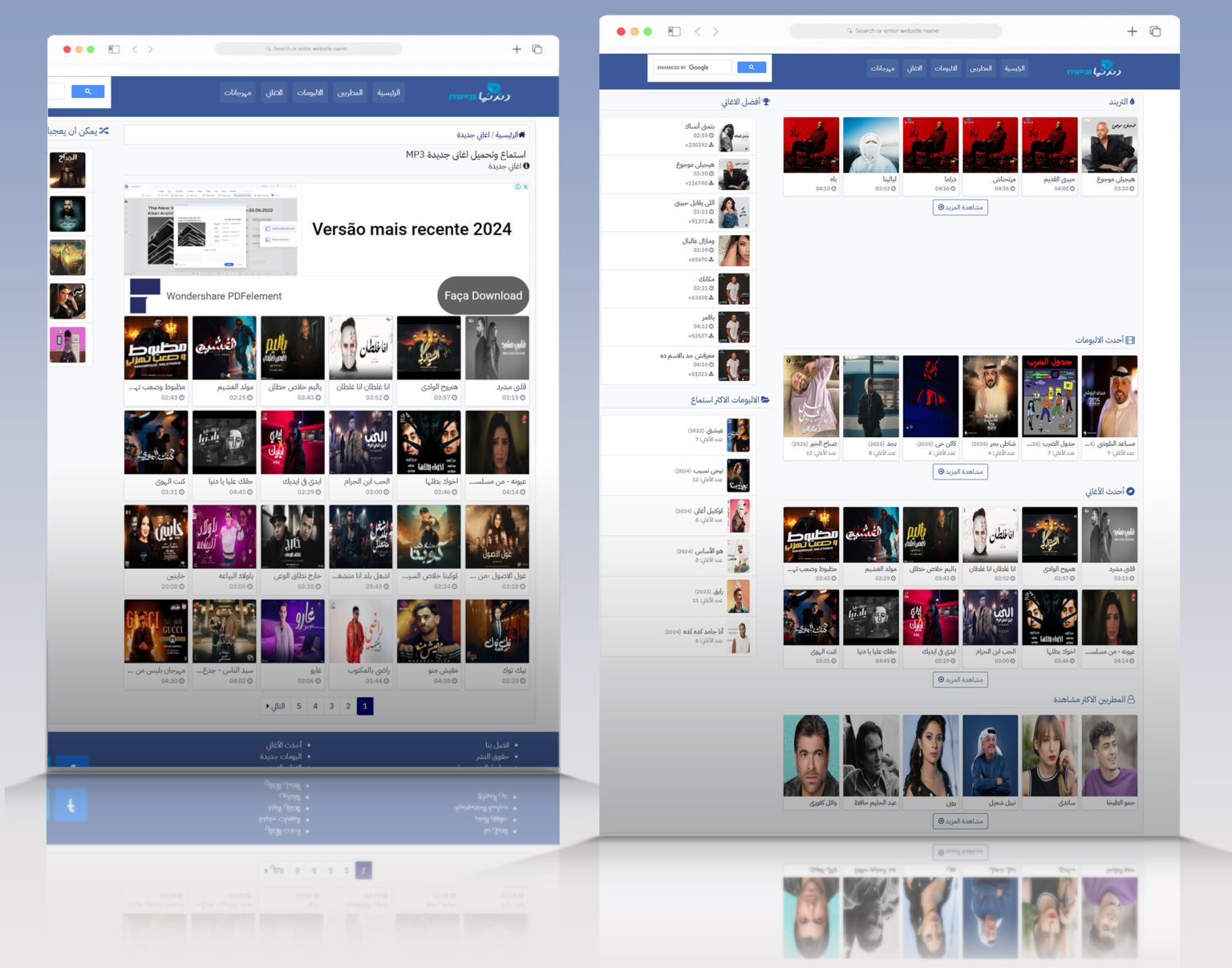Viewport: 1232px width, 968px height.
Task: Click the info icon beside اغاني جديدة MP3
Action: pyautogui.click(x=527, y=166)
